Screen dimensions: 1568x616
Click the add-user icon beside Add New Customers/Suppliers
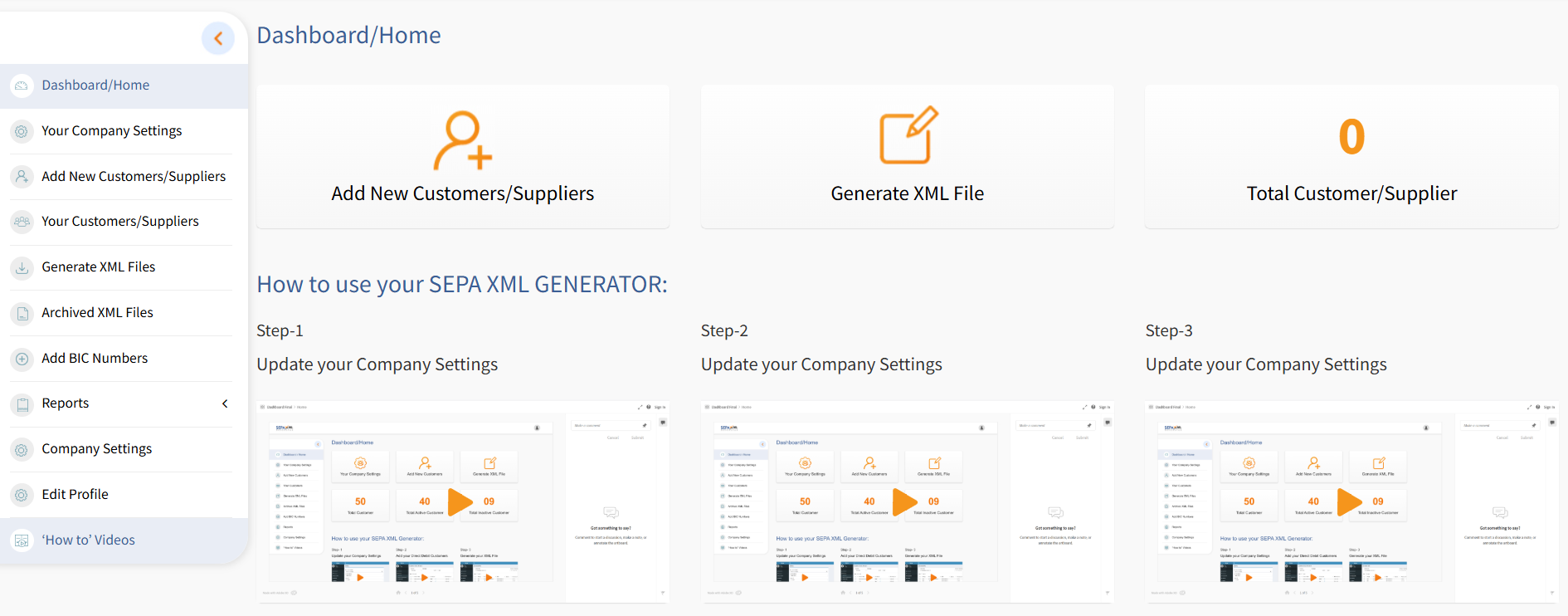(22, 177)
